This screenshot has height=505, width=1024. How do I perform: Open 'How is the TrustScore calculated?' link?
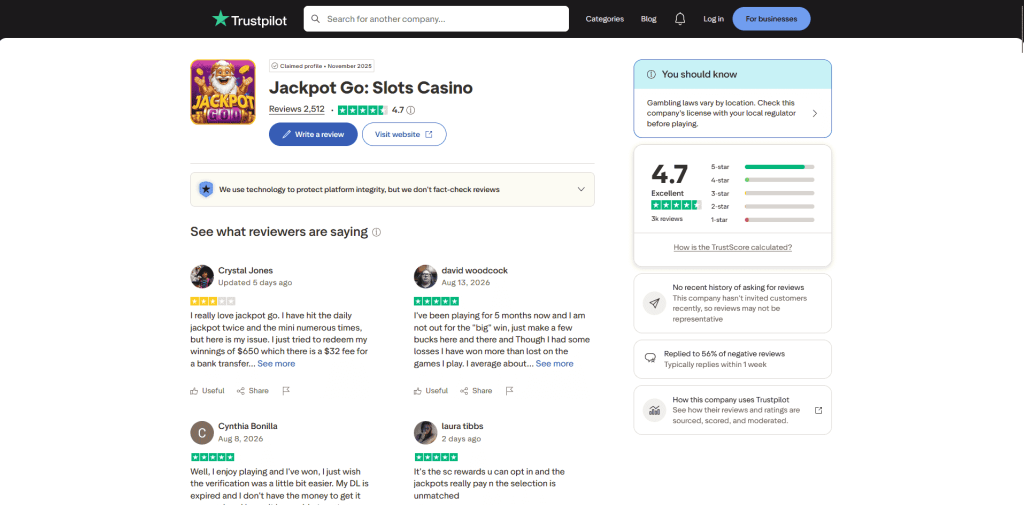click(733, 248)
